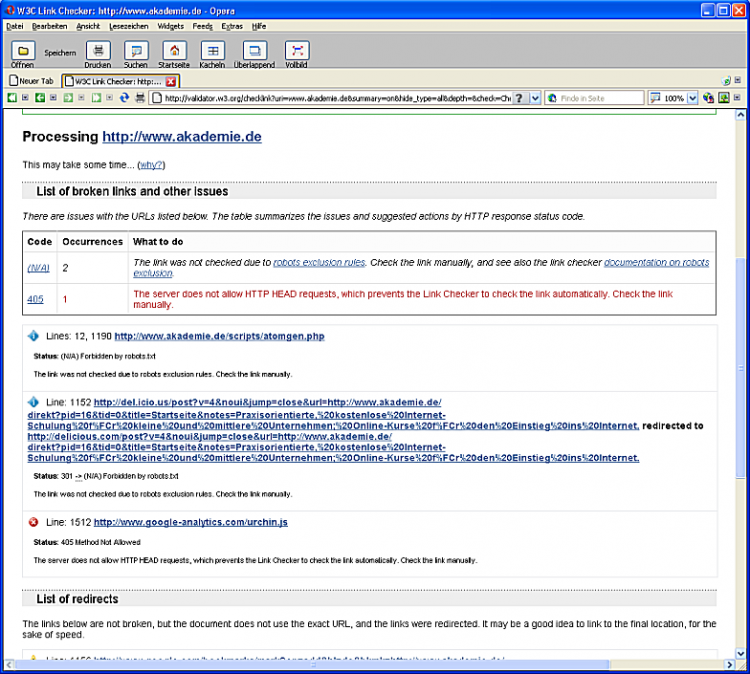The image size is (750, 674).
Task: Click the 'why?' link
Action: [150, 165]
